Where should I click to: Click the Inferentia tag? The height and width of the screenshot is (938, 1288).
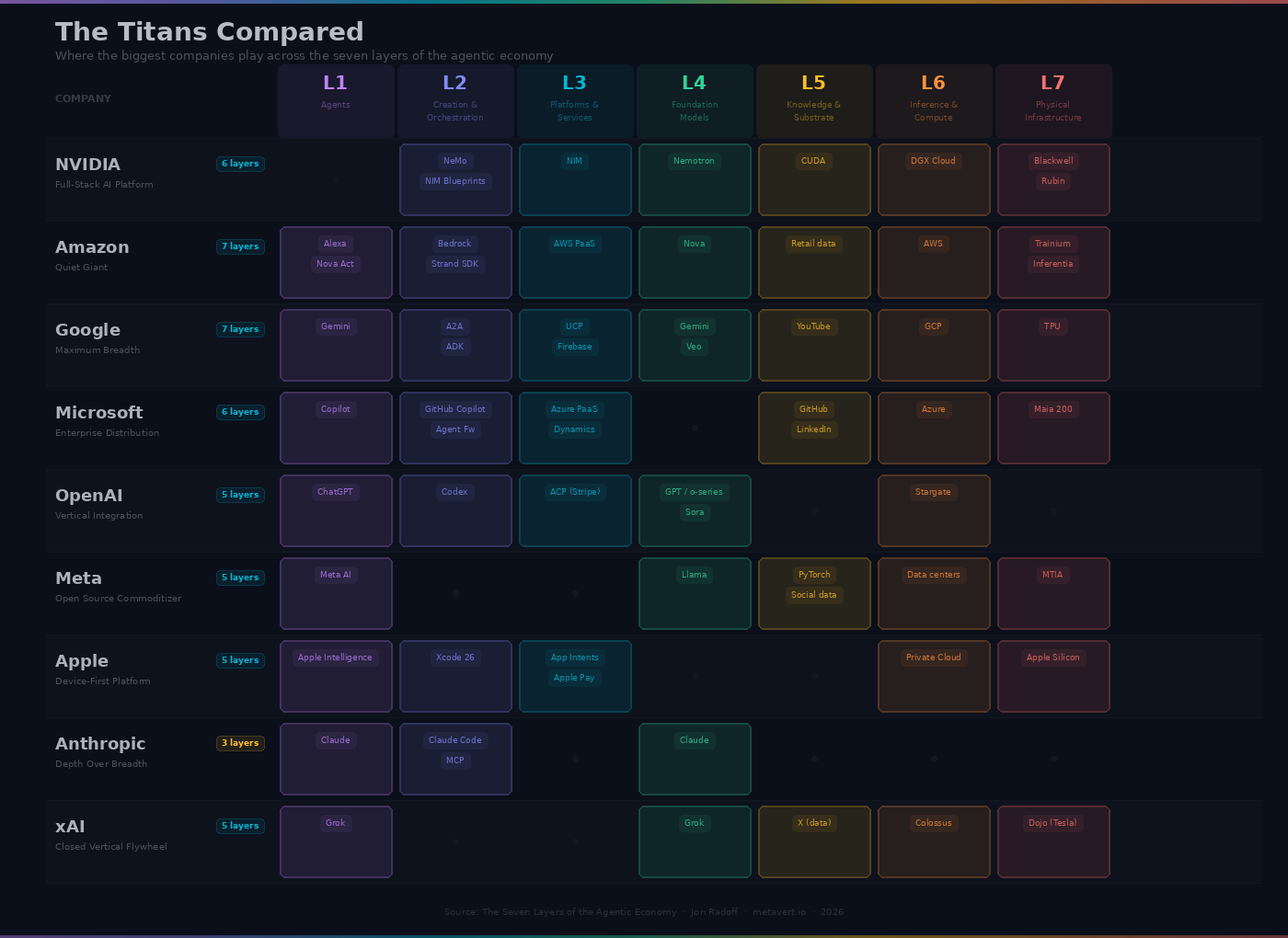[1053, 264]
